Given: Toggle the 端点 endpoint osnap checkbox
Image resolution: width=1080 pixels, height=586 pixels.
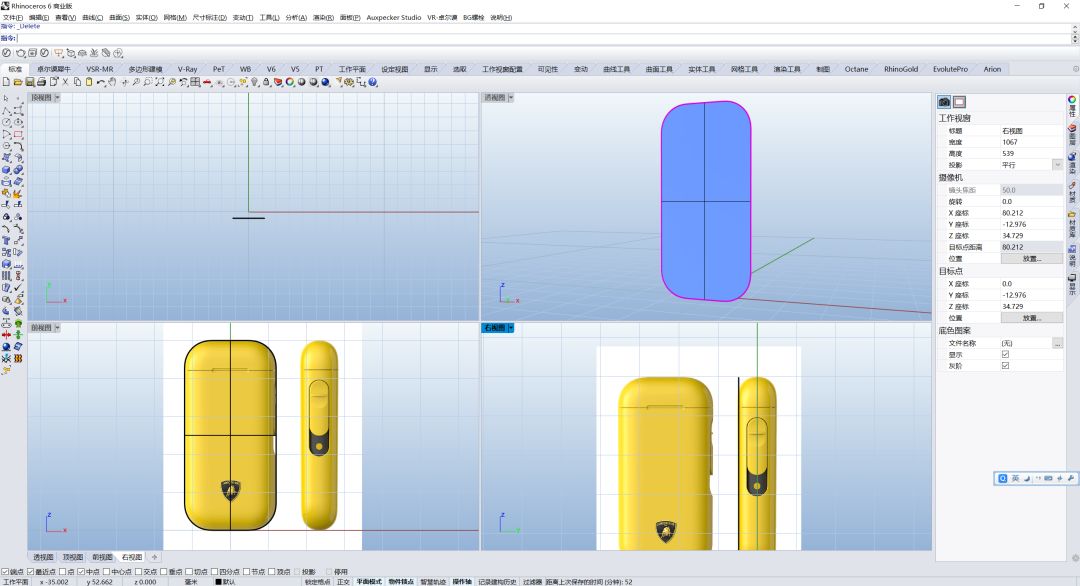Looking at the screenshot, I should 5,572.
